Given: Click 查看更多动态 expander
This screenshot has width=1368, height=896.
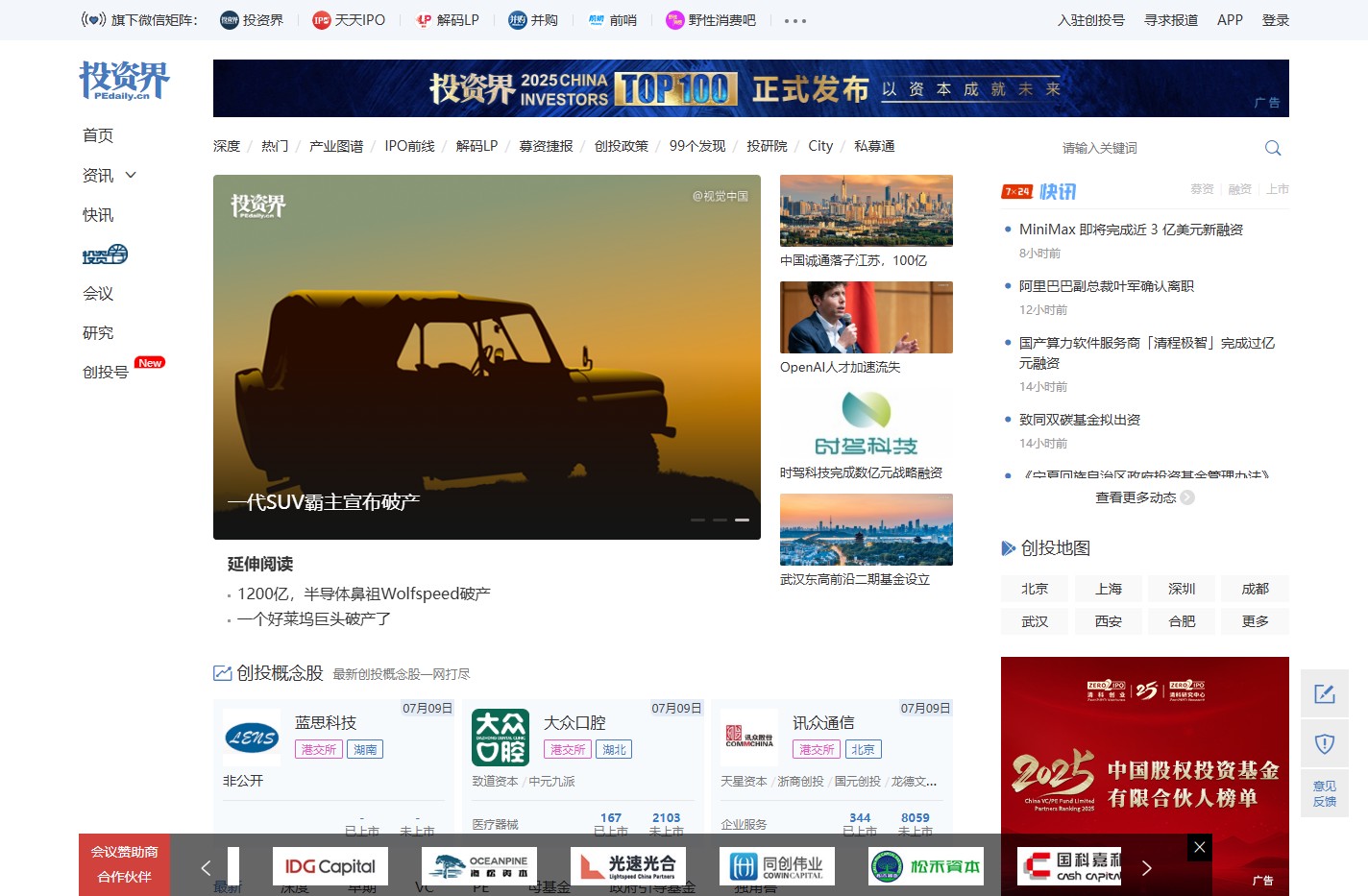Looking at the screenshot, I should pyautogui.click(x=1145, y=497).
